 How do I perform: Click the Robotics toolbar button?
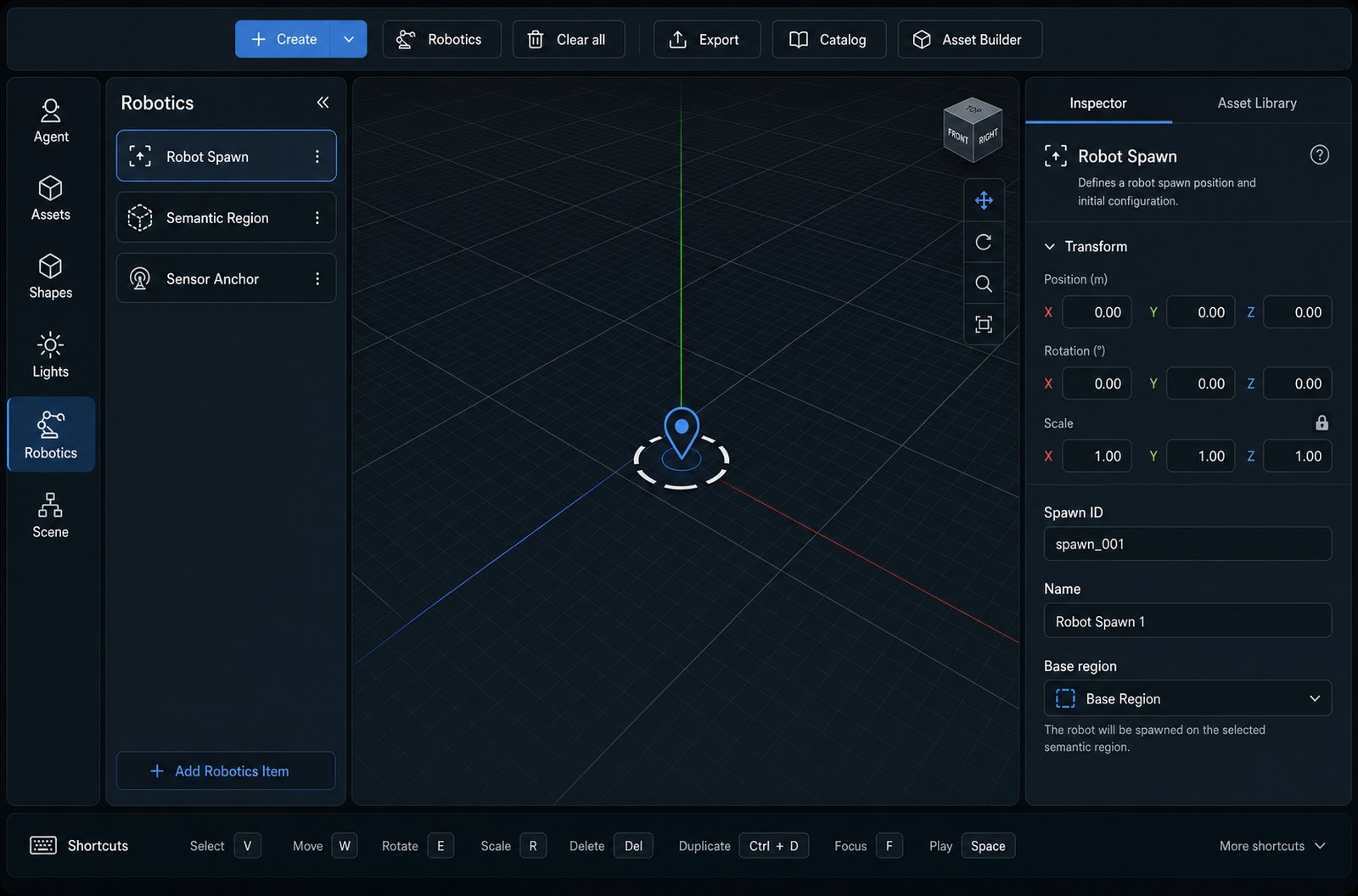[x=441, y=39]
